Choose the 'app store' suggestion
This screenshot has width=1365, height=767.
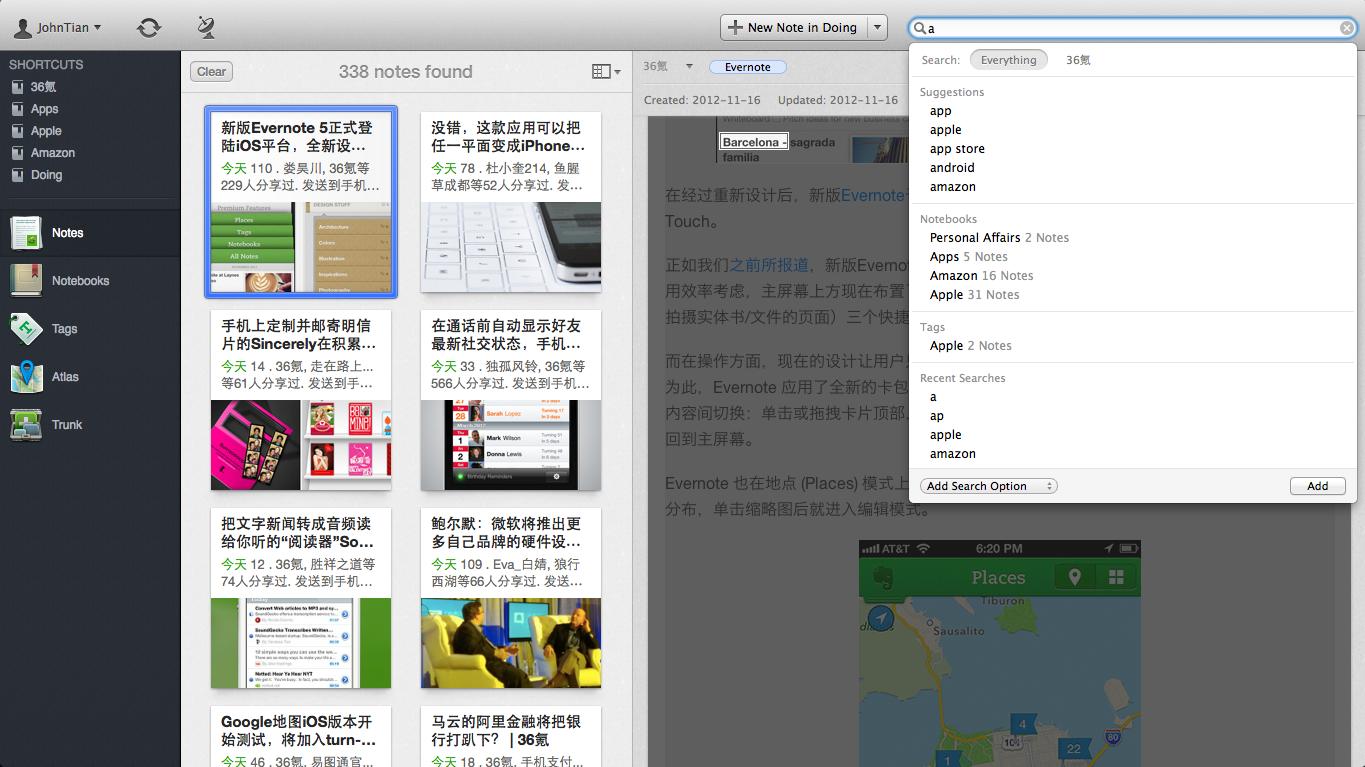pyautogui.click(x=957, y=149)
